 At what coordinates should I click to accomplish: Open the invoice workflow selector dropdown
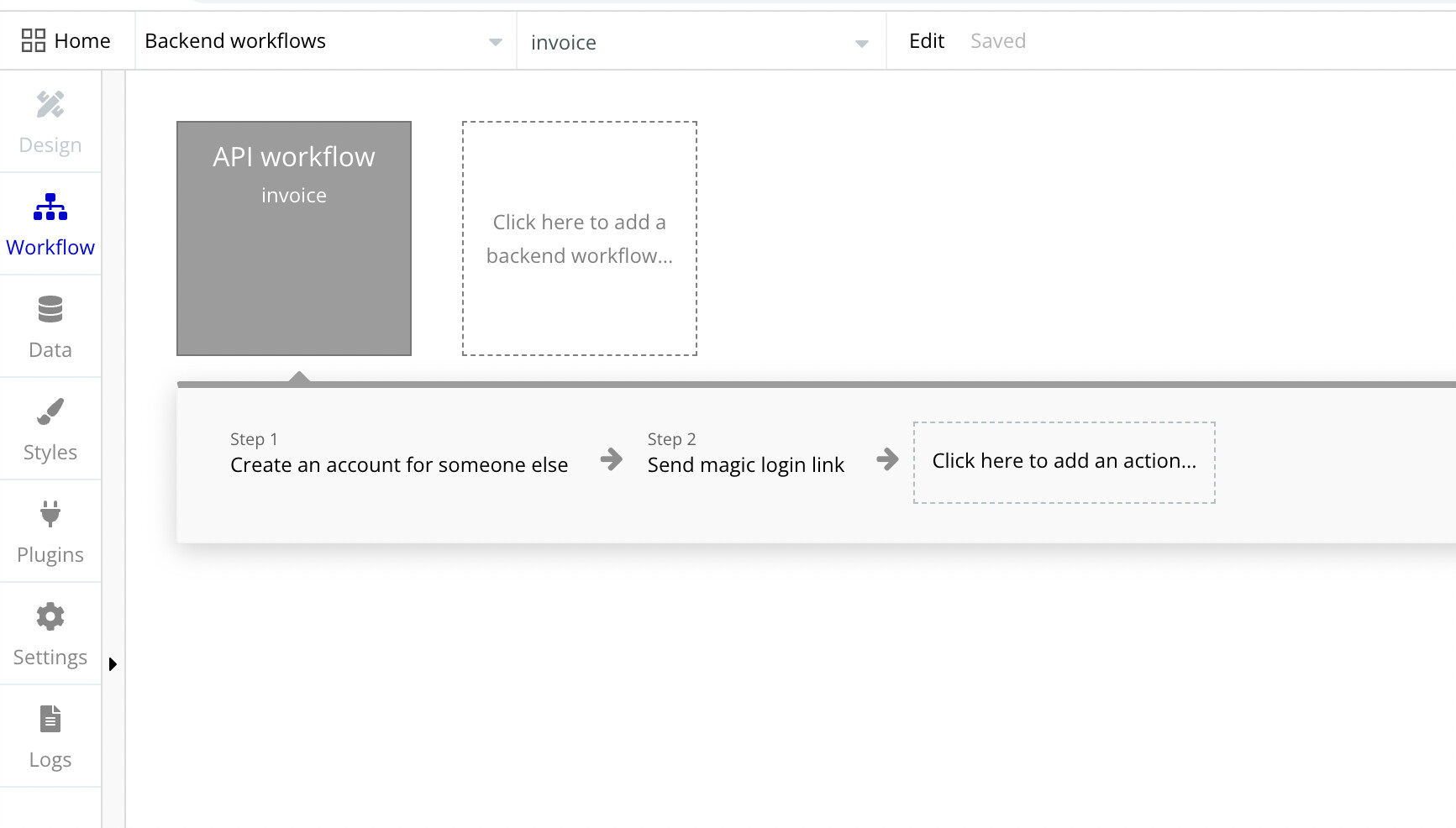[861, 43]
